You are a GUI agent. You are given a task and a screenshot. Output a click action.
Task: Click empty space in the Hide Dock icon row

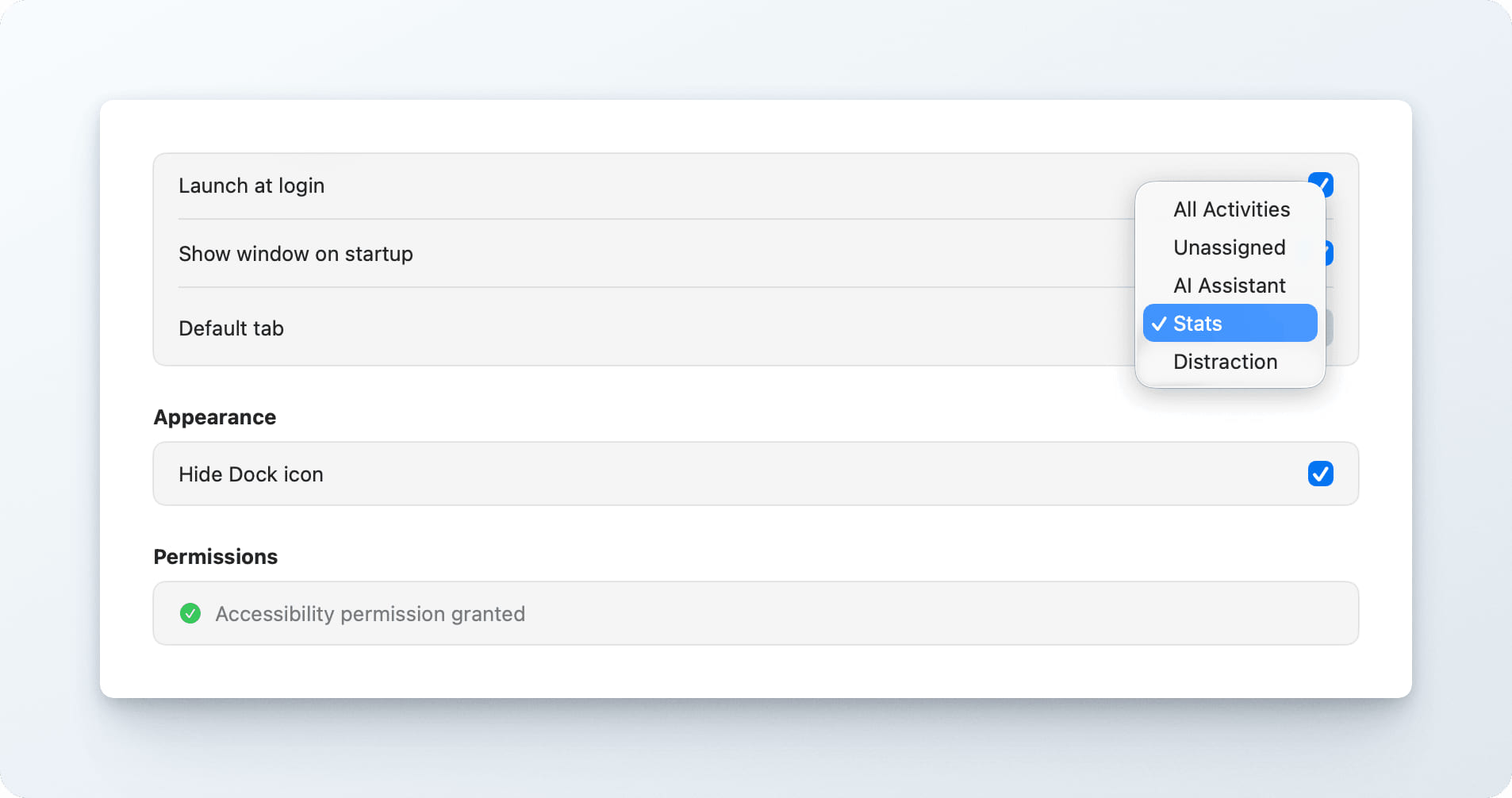(x=793, y=474)
